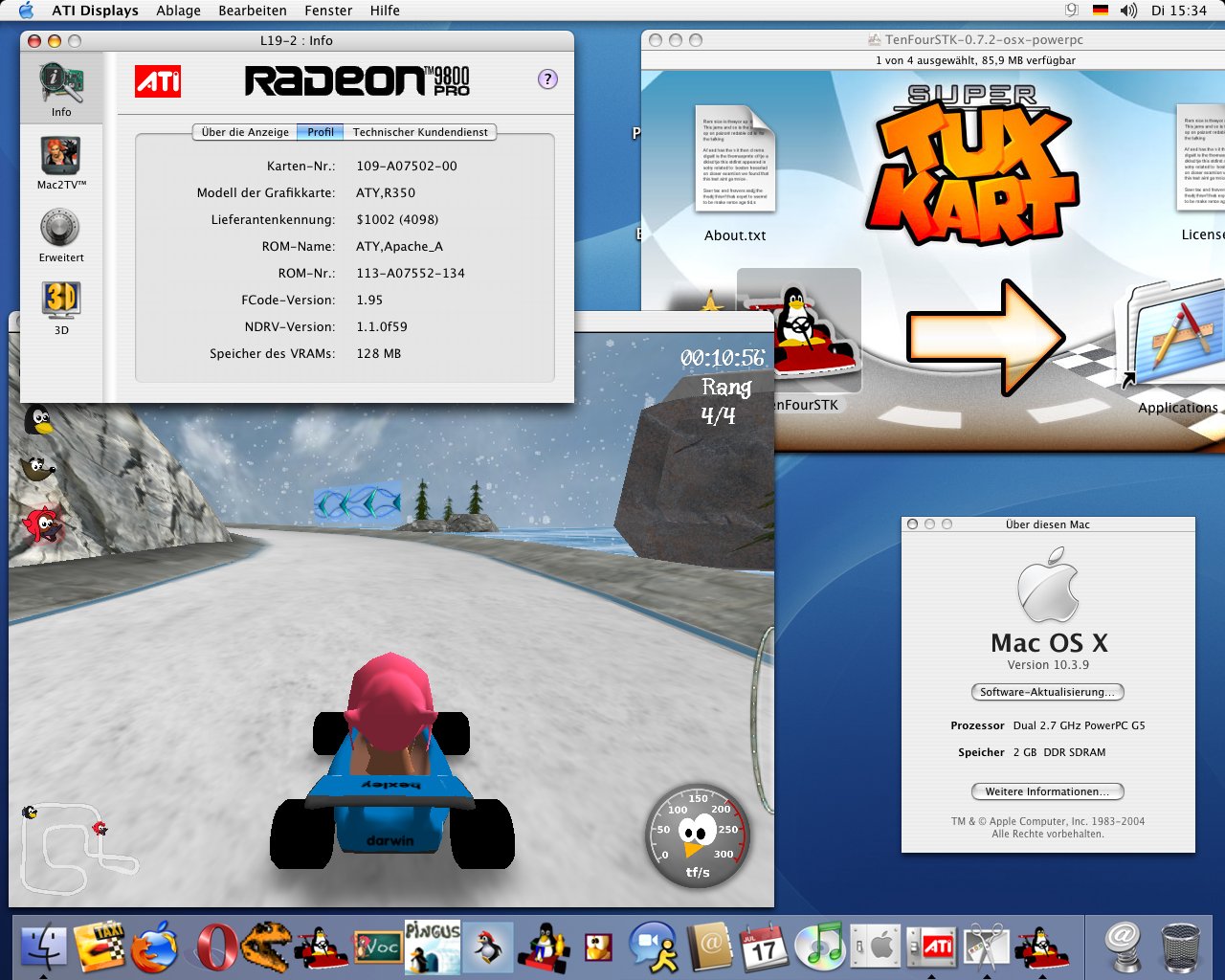Open iTunes from the Dock
This screenshot has height=980, width=1225.
(819, 947)
